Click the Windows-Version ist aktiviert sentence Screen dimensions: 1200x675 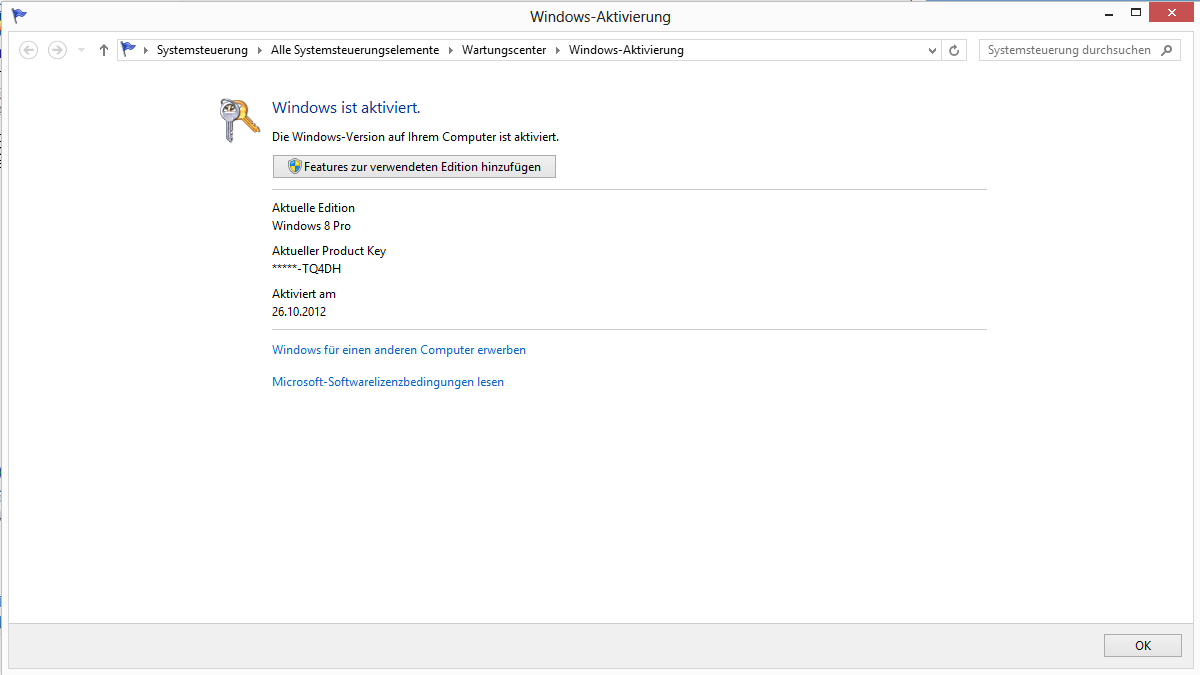click(x=415, y=136)
